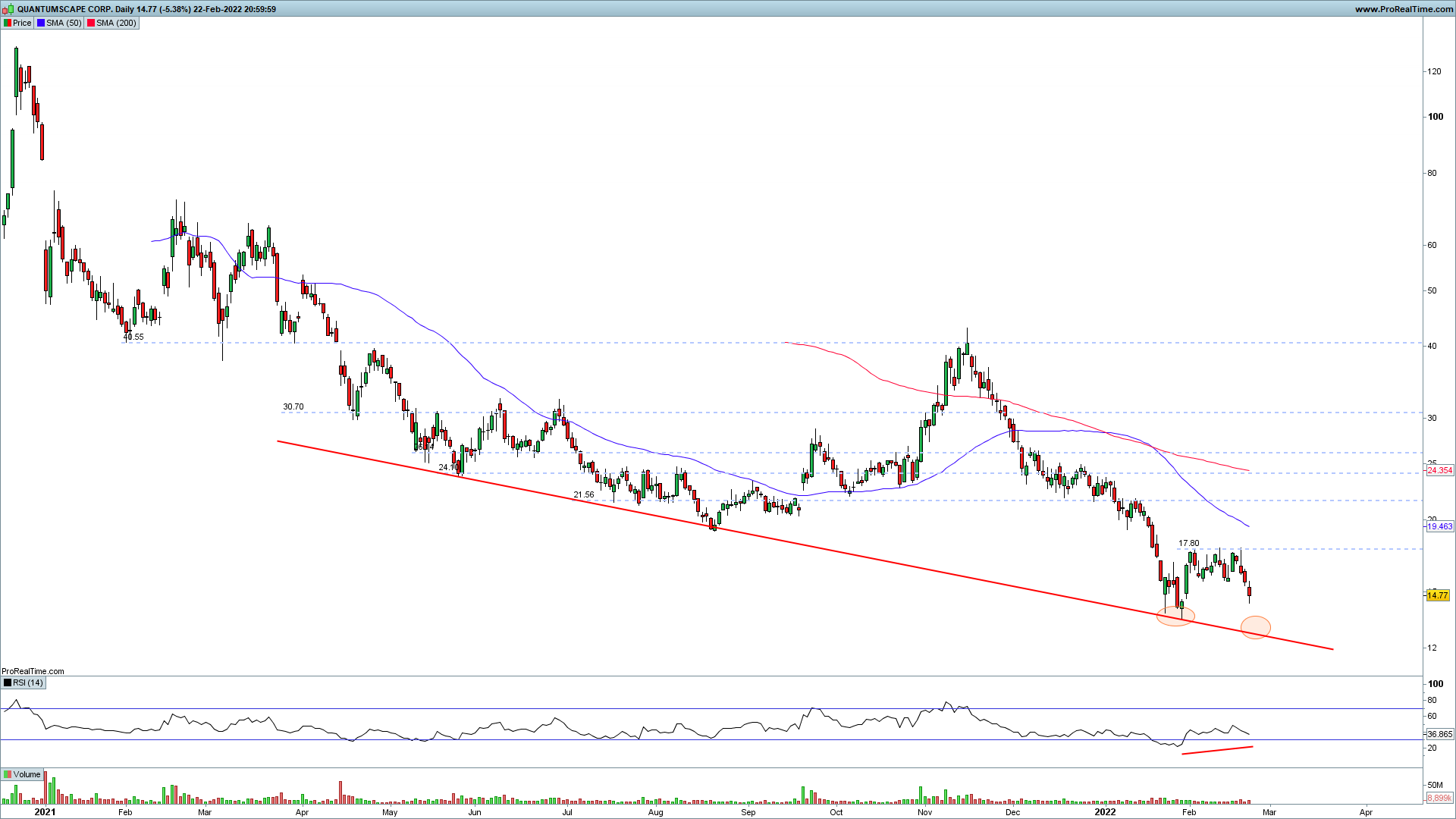Select the left orange circle marker on trendline
The image size is (1456, 819).
(x=1175, y=616)
